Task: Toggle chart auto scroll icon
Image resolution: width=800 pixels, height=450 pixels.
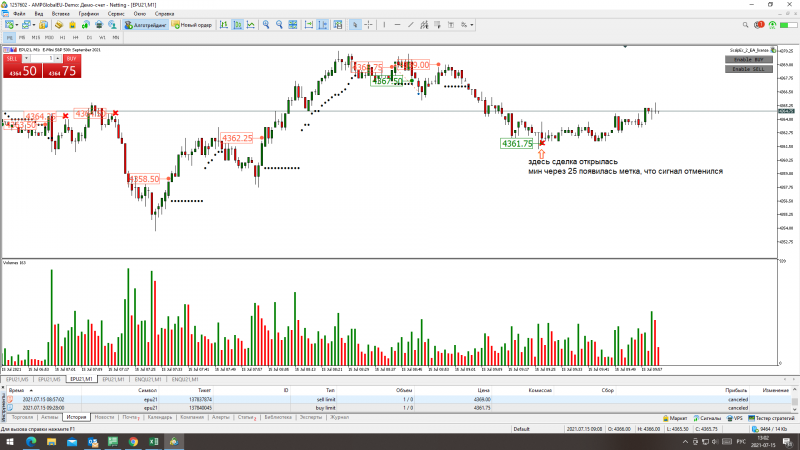Action: click(309, 24)
